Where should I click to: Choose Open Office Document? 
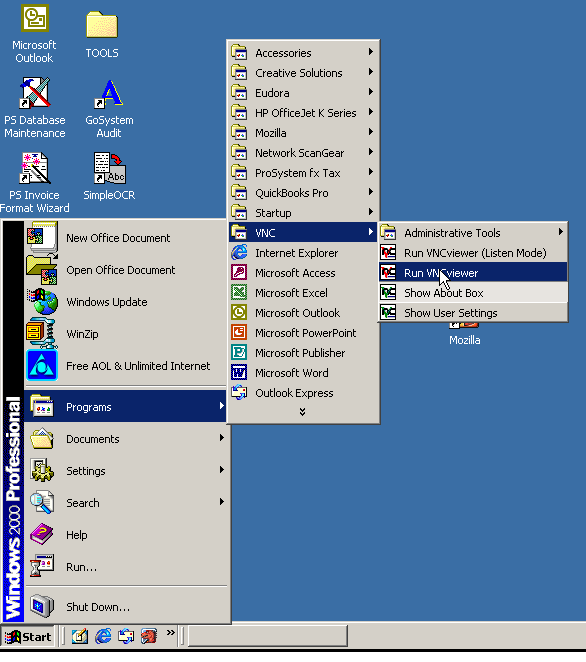tap(126, 269)
